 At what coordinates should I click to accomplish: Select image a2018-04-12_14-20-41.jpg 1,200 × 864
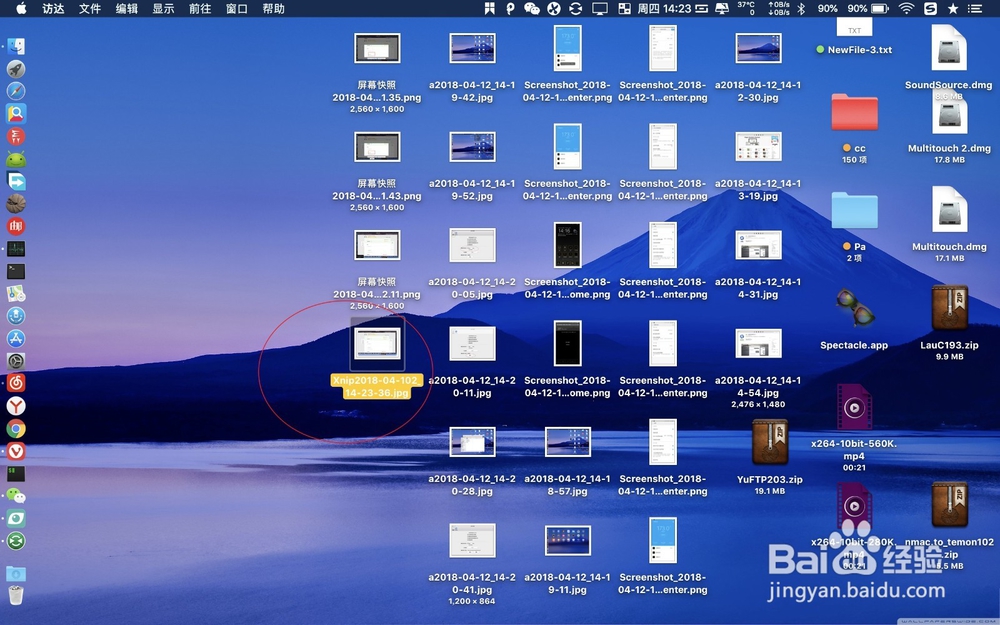point(472,541)
